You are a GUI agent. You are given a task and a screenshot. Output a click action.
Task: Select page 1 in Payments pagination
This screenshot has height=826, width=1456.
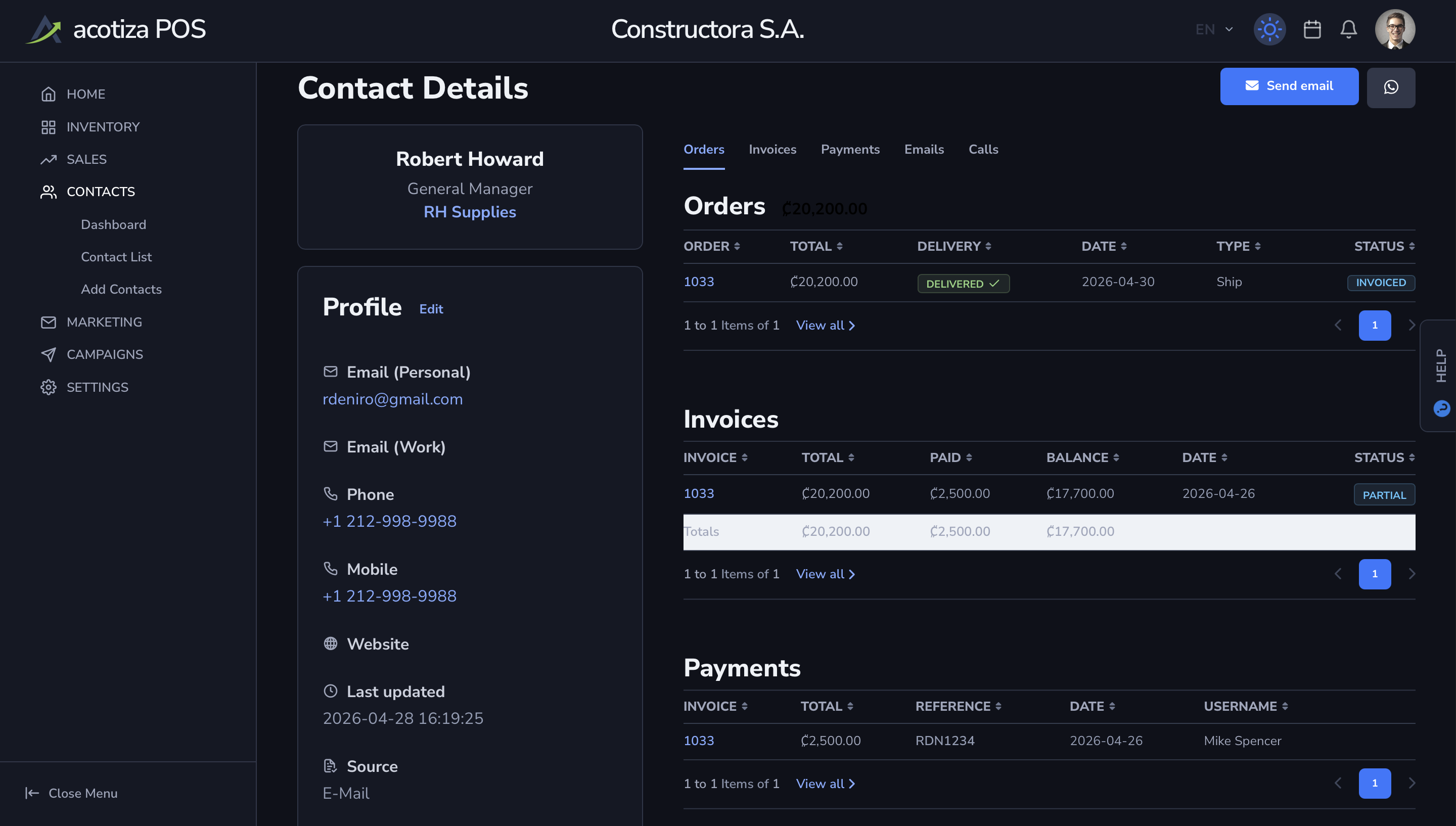coord(1374,784)
